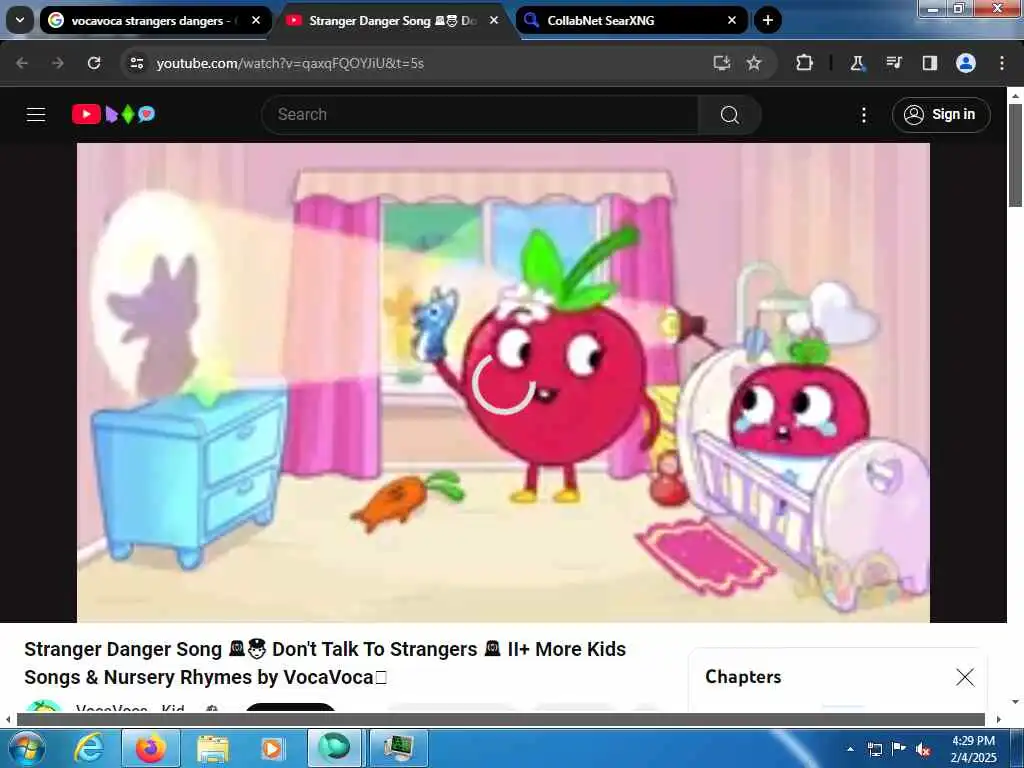Switch to the Stranger Danger Song tab

click(x=394, y=21)
